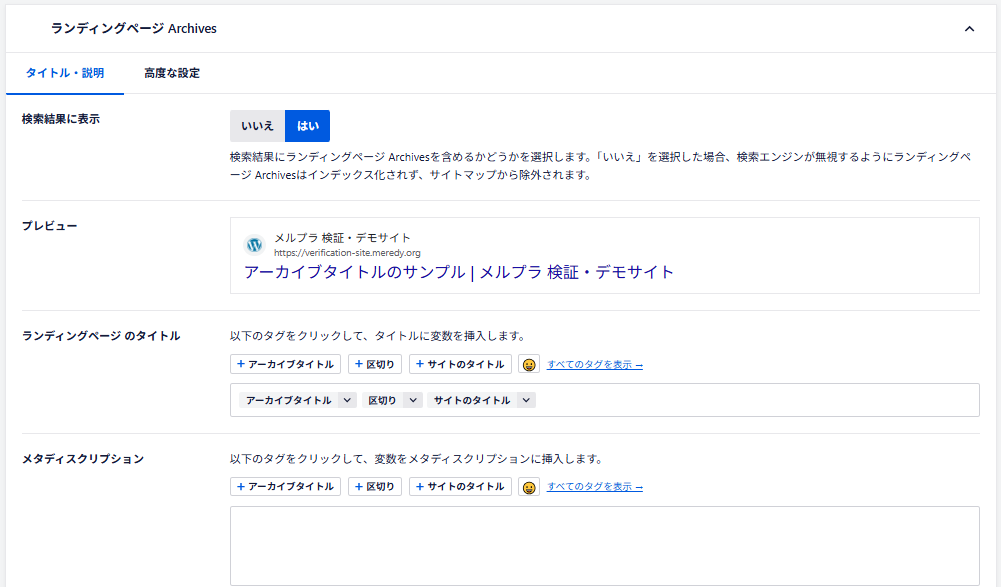Image resolution: width=1001 pixels, height=587 pixels.
Task: Click the emoji picker icon in the title section
Action: coord(529,365)
